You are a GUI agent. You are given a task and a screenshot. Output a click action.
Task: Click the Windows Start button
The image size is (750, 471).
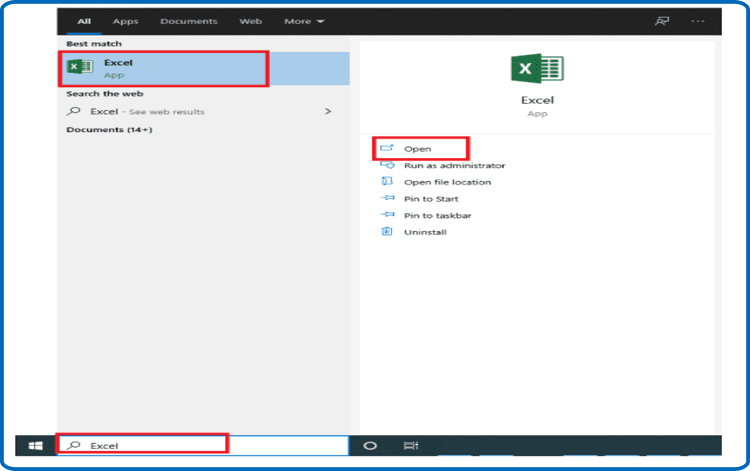click(35, 445)
